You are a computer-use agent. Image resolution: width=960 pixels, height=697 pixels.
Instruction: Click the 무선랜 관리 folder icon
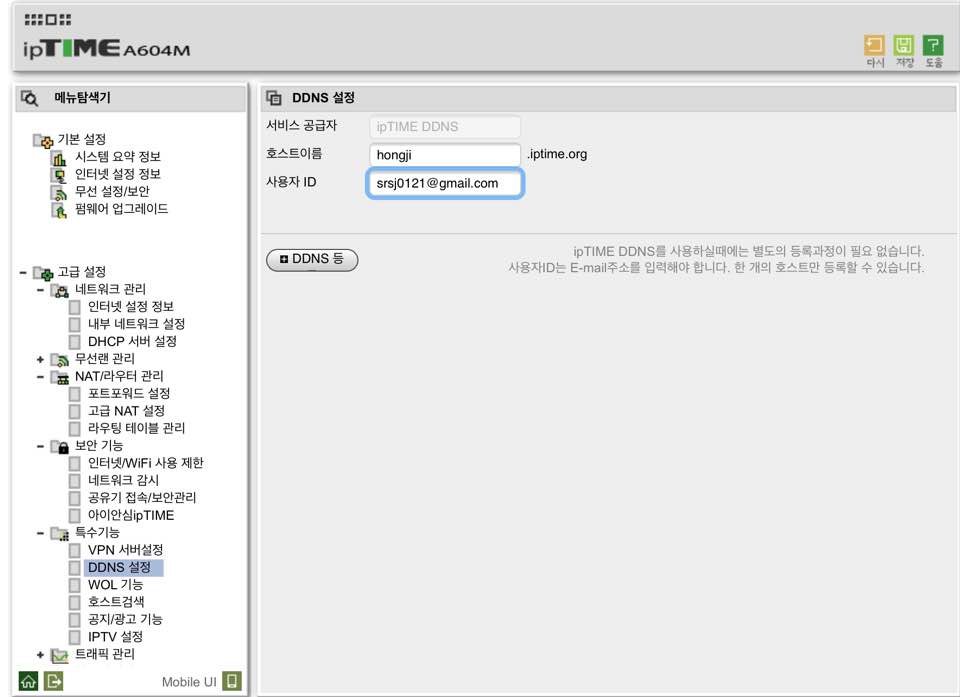click(60, 360)
